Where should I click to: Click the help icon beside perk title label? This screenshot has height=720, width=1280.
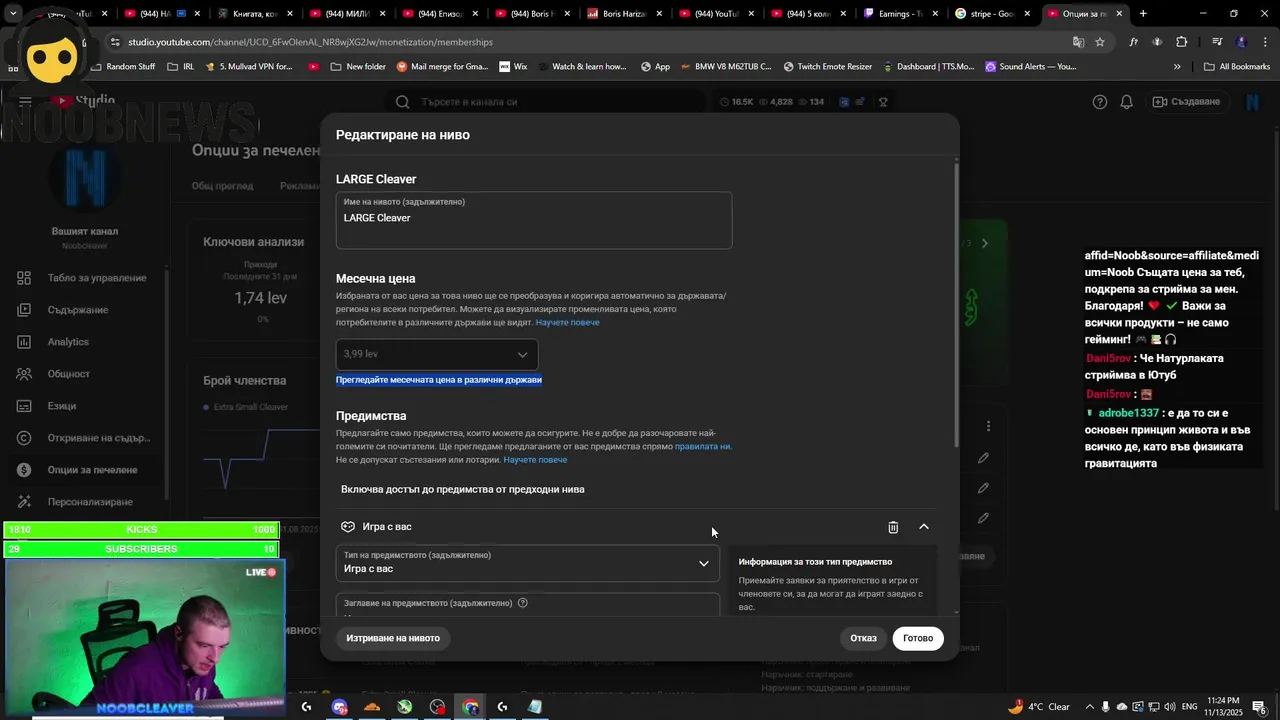(x=522, y=603)
